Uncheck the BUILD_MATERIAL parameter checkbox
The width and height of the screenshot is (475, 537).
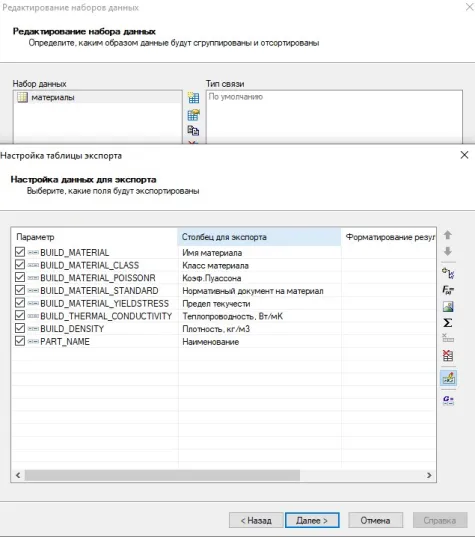20,252
